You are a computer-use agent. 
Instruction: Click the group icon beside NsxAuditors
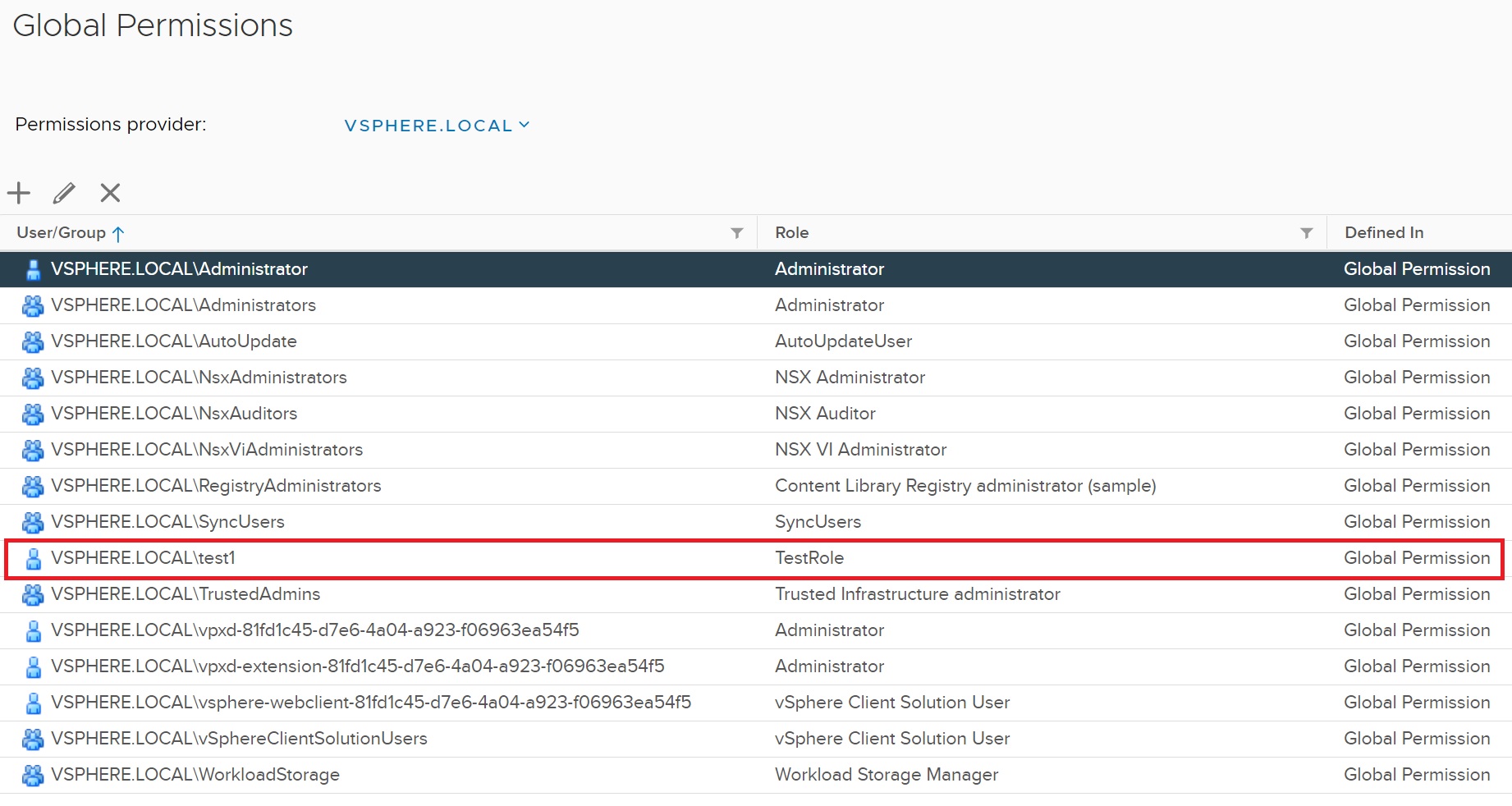[33, 414]
